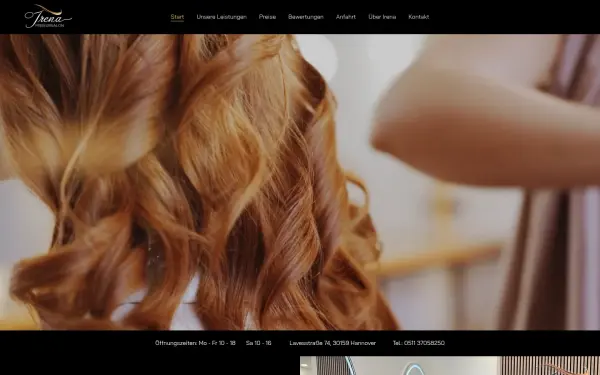Click Saturday hours Sa 10 - 16

tap(259, 343)
